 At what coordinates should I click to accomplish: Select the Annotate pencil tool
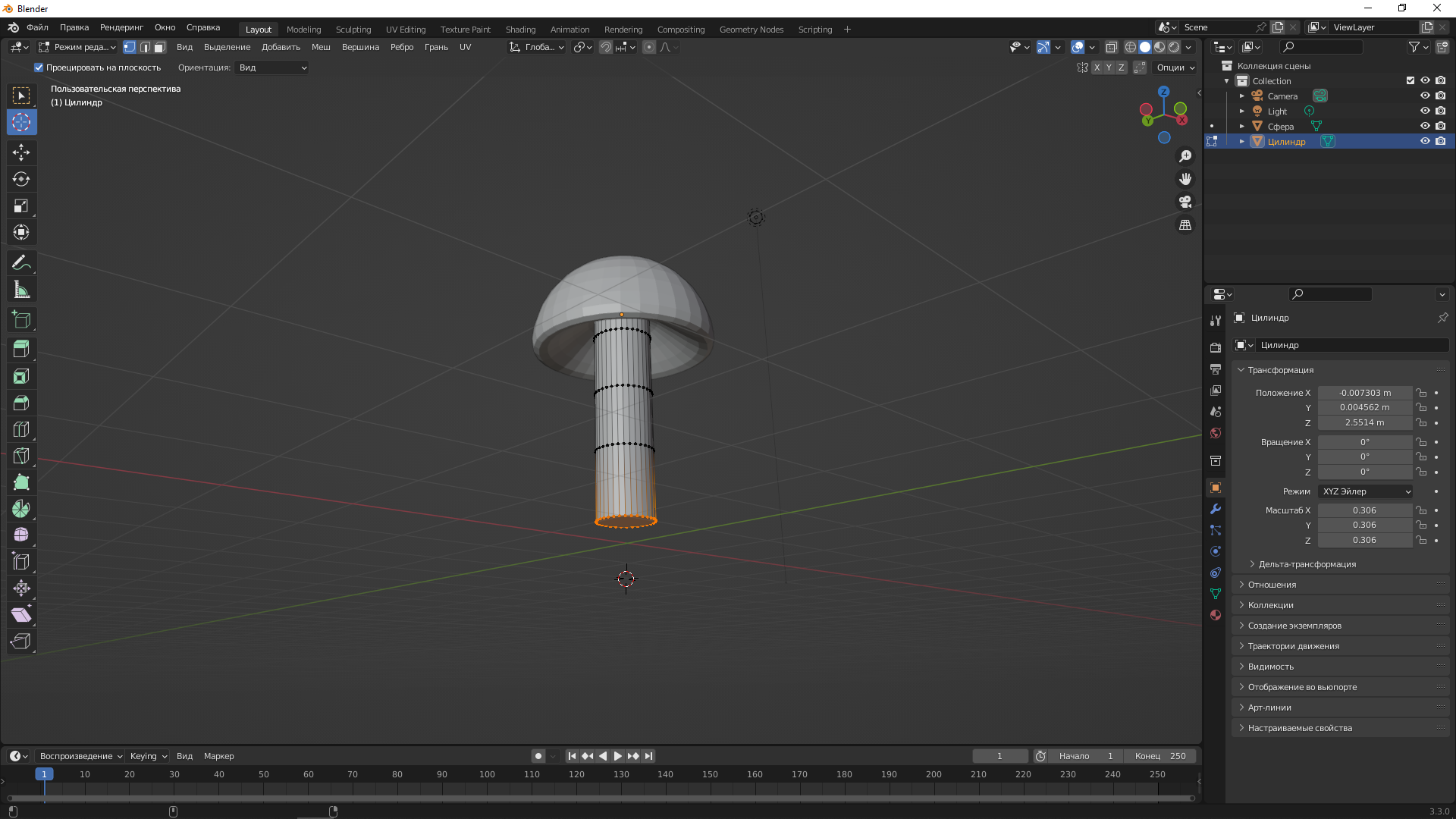click(21, 263)
